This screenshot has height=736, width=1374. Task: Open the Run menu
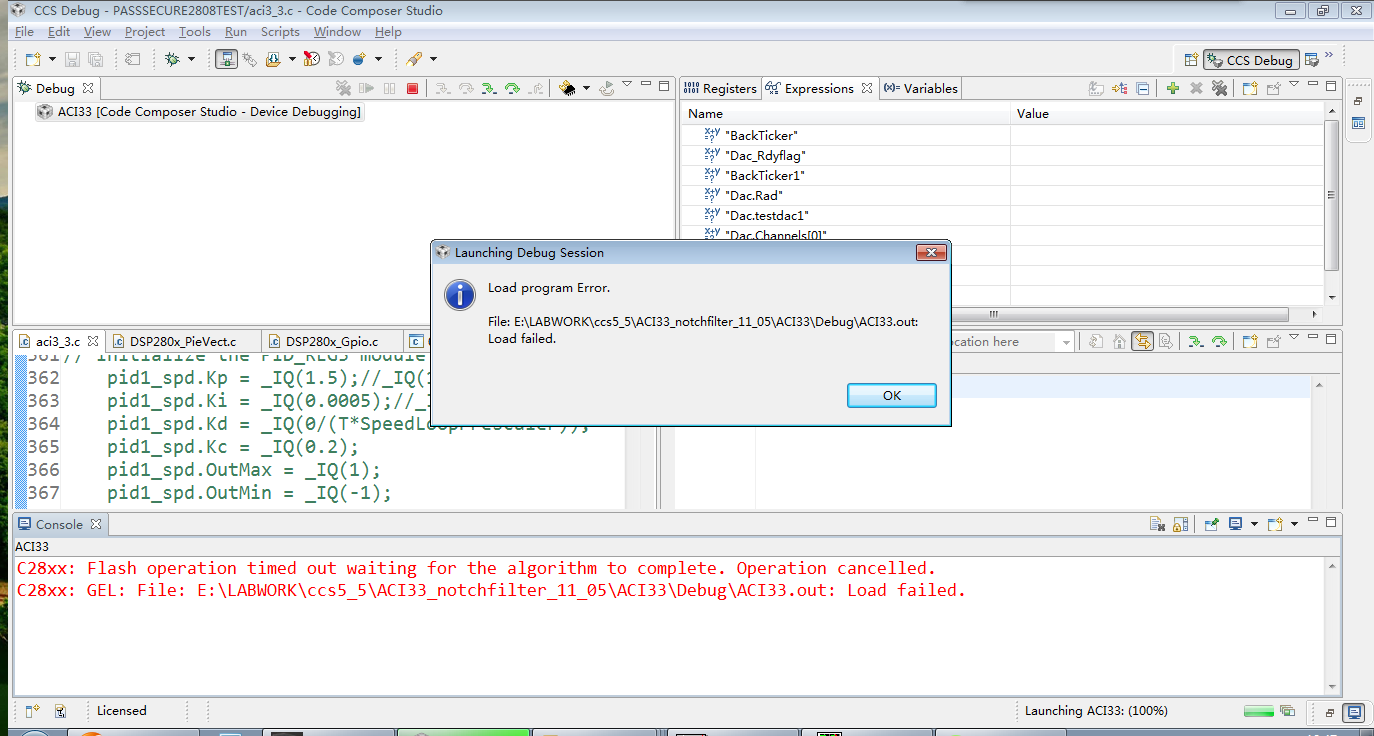coord(236,32)
